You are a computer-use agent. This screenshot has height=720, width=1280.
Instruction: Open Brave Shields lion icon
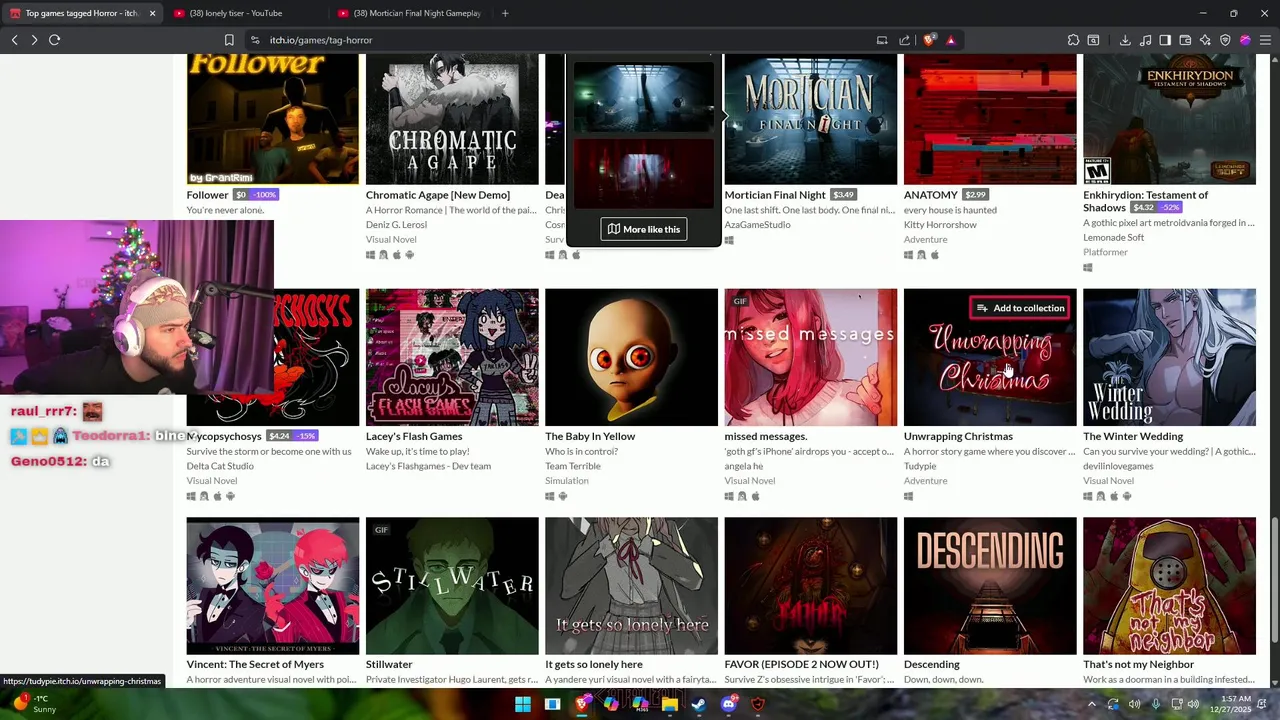tap(929, 40)
